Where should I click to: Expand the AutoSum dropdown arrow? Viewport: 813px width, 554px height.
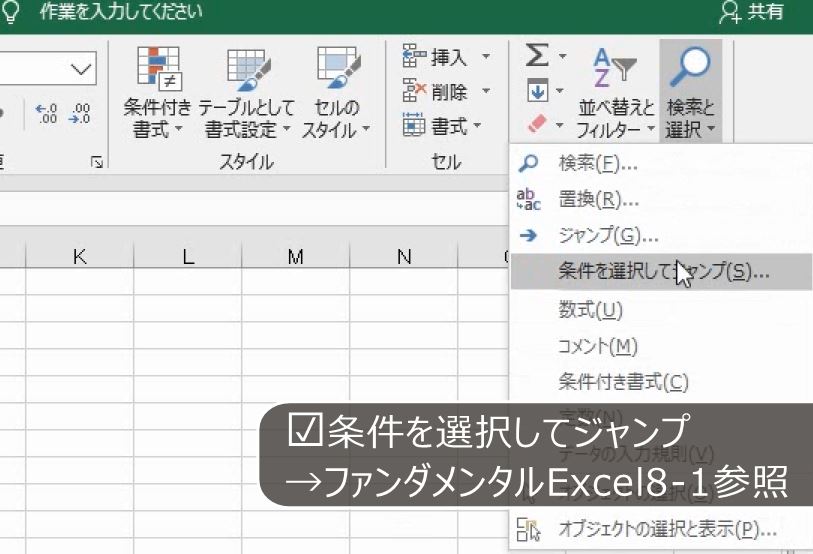click(x=562, y=55)
